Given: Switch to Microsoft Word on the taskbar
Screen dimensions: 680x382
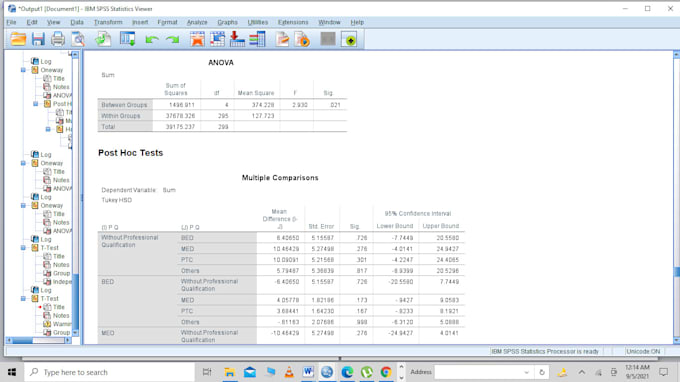Looking at the screenshot, I should (308, 372).
